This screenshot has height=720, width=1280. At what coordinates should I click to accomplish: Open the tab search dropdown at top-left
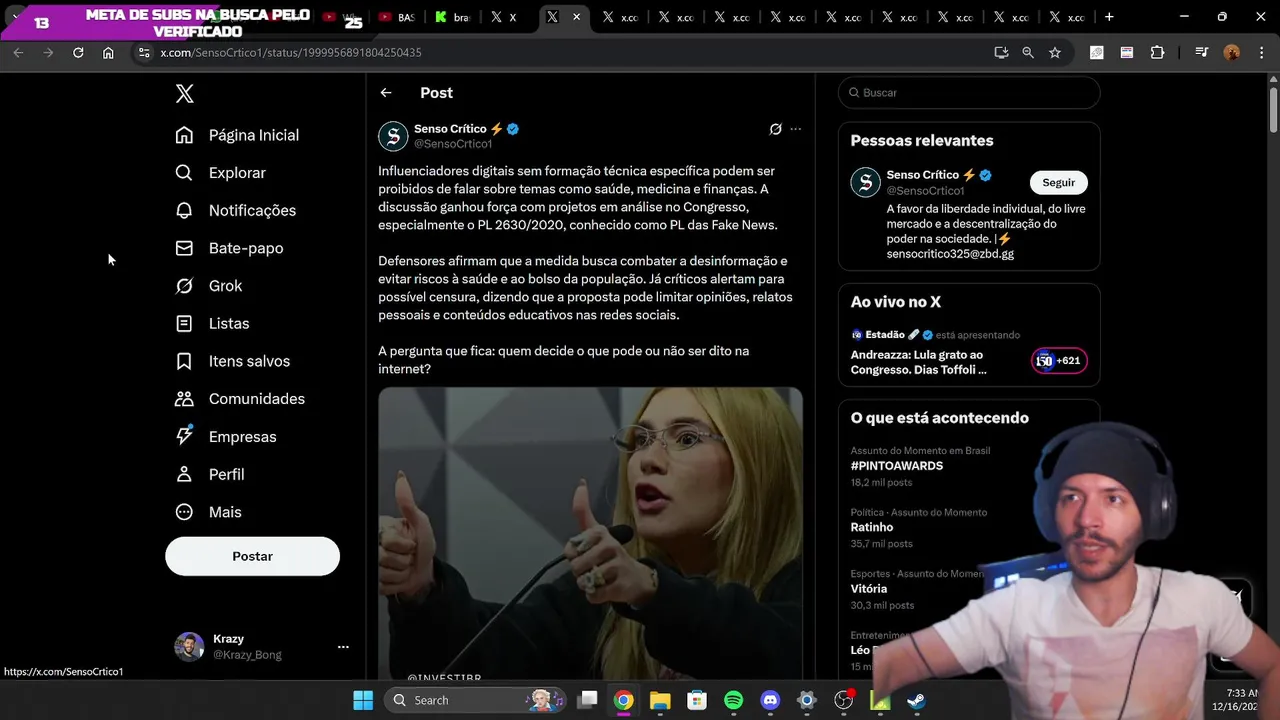(x=14, y=17)
